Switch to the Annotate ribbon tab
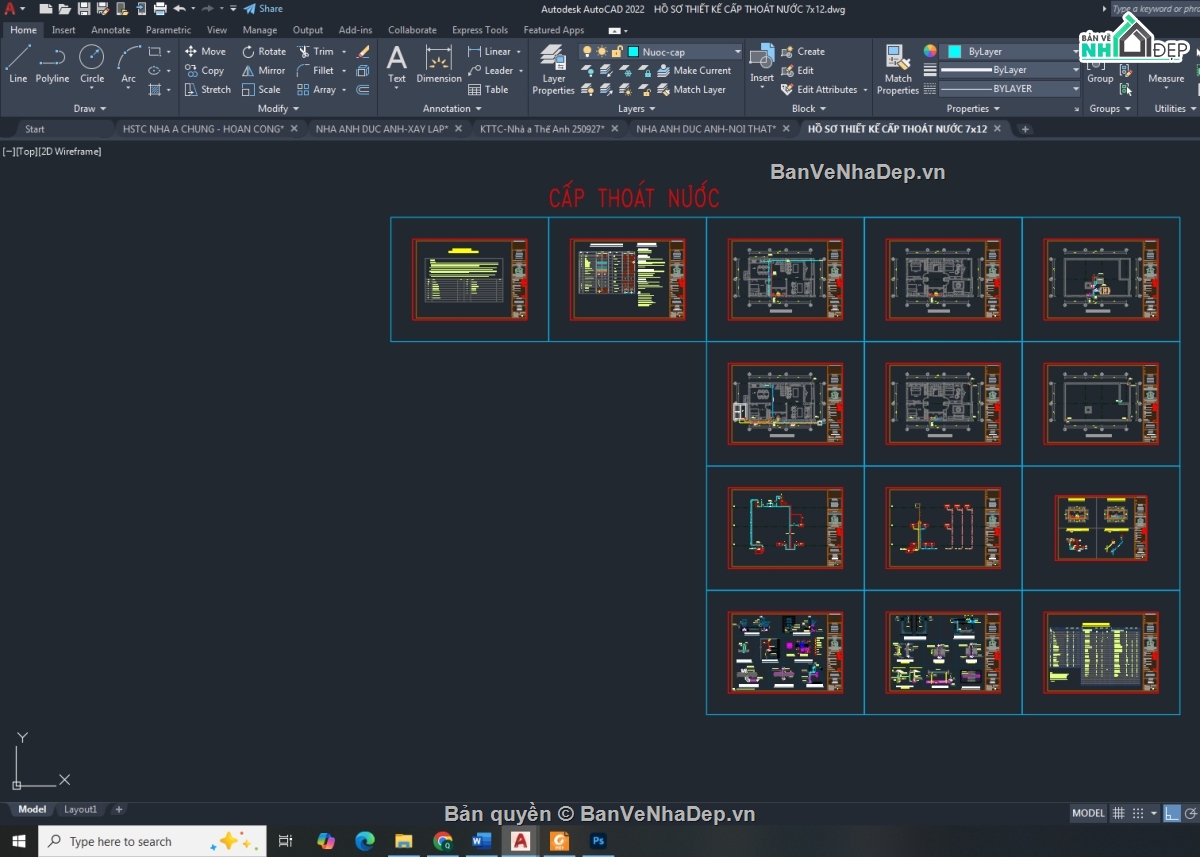 click(110, 29)
